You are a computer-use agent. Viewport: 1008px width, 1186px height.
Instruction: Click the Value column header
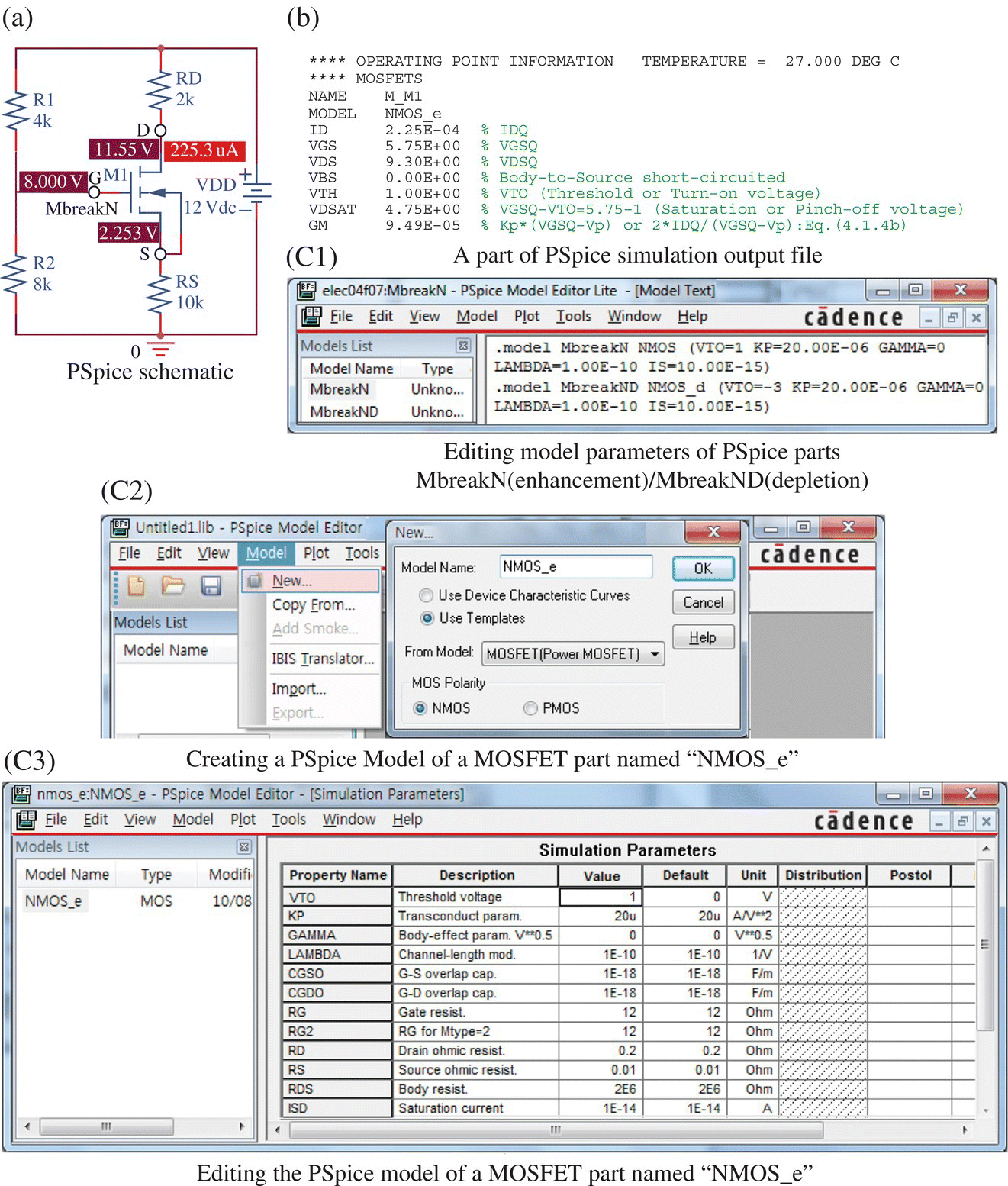[x=601, y=875]
